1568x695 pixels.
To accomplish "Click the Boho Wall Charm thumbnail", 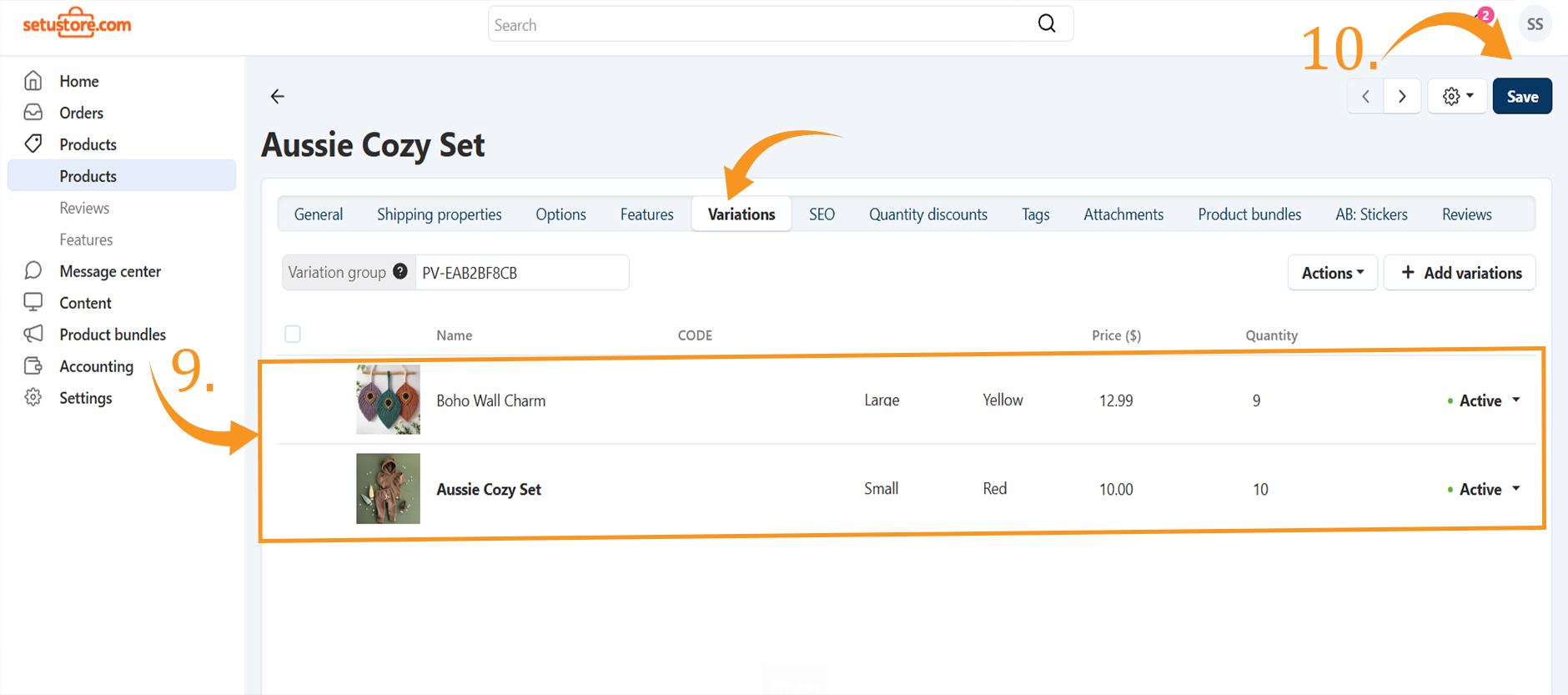I will tap(388, 400).
